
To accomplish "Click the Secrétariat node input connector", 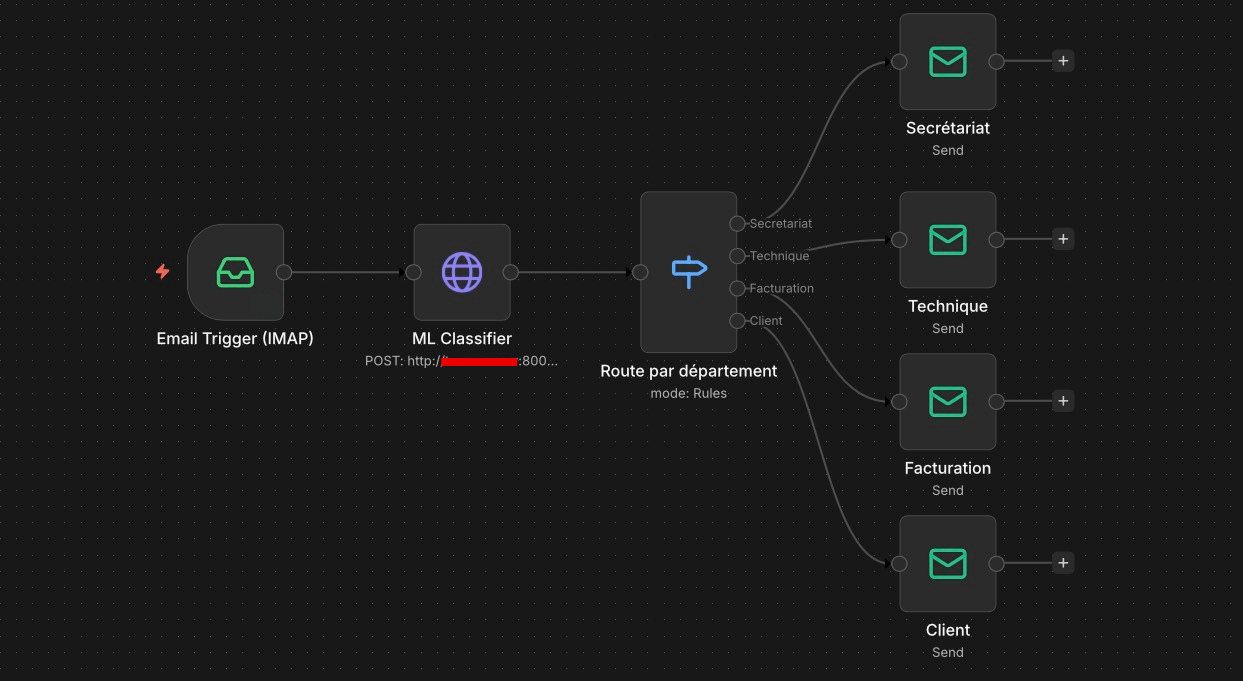I will [899, 61].
